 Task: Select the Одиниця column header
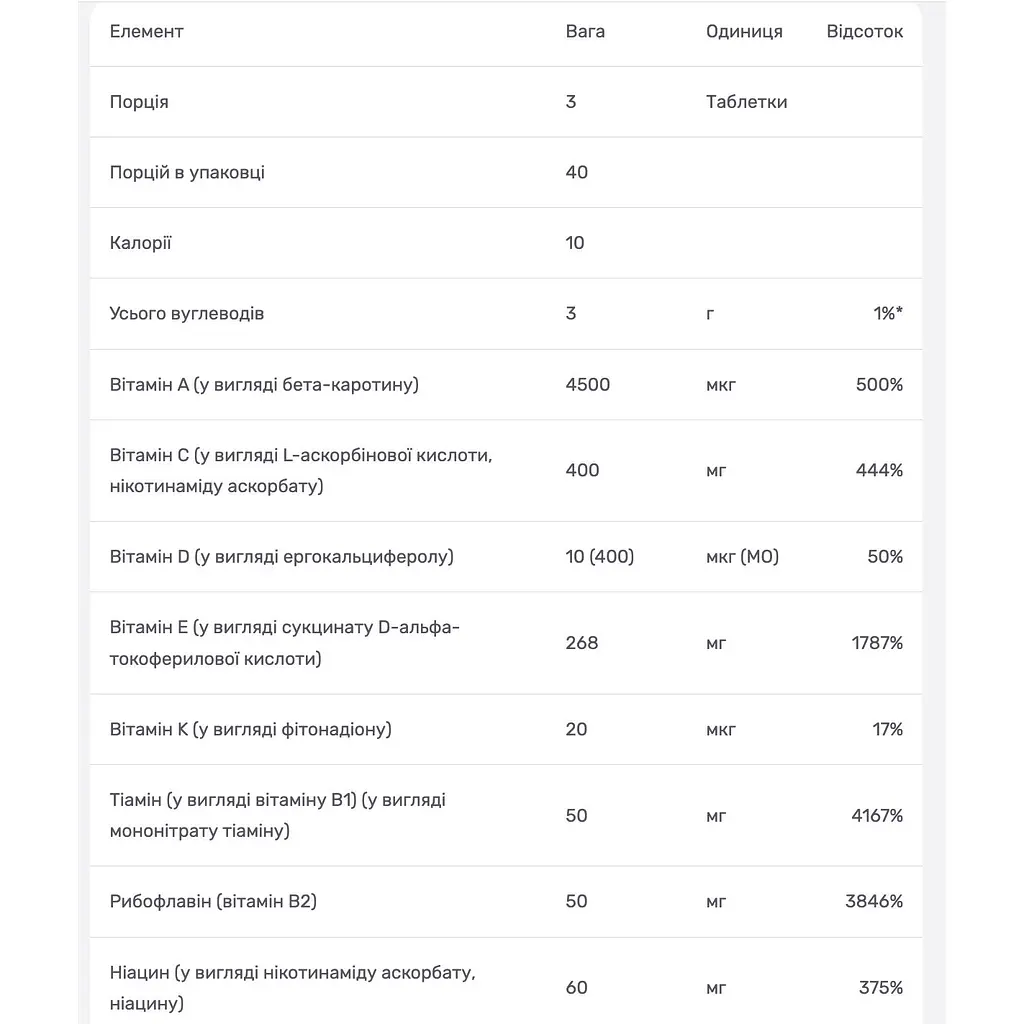click(x=744, y=31)
